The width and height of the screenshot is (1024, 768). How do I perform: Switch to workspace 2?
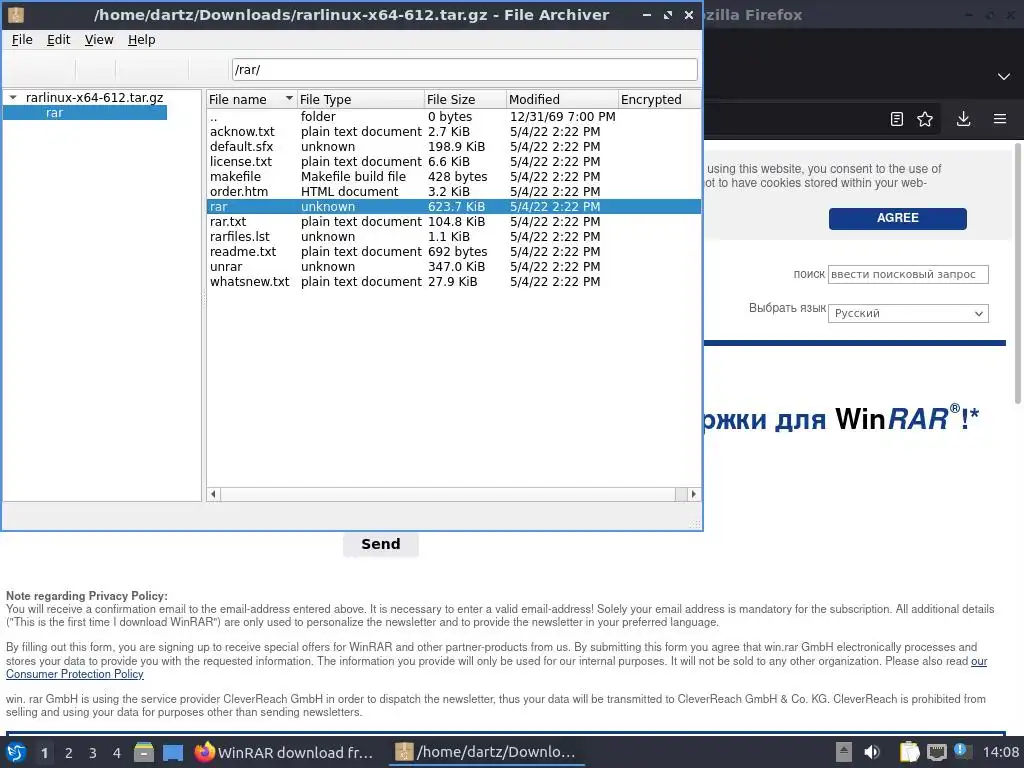pyautogui.click(x=68, y=752)
